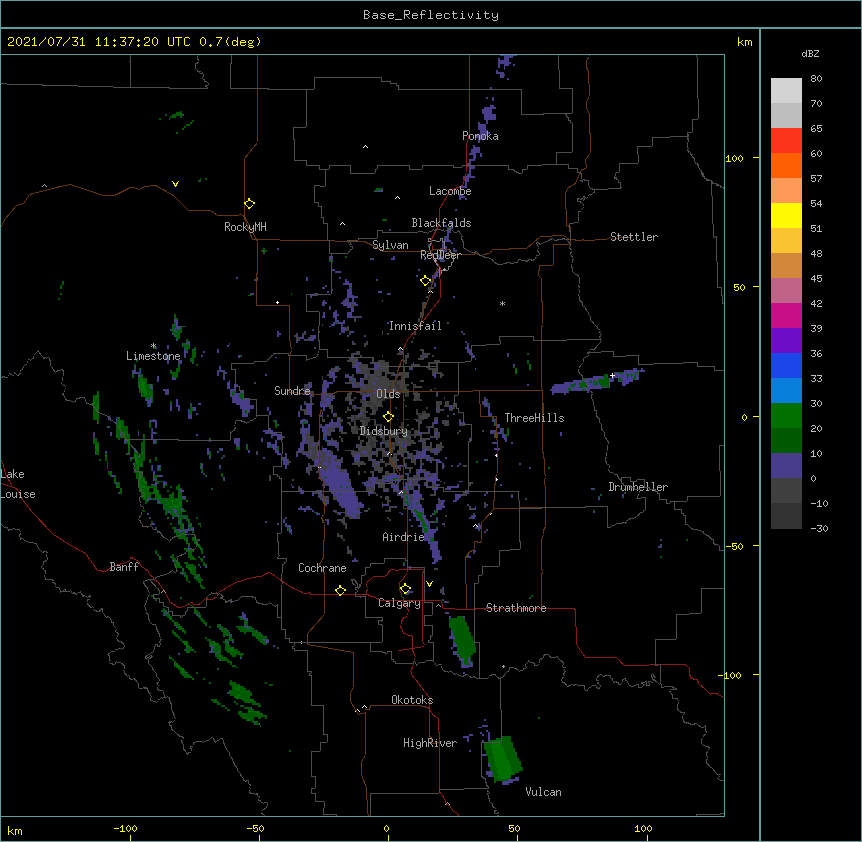Click the ThreeHills town label
Screen dimensions: 862x842
[x=534, y=418]
